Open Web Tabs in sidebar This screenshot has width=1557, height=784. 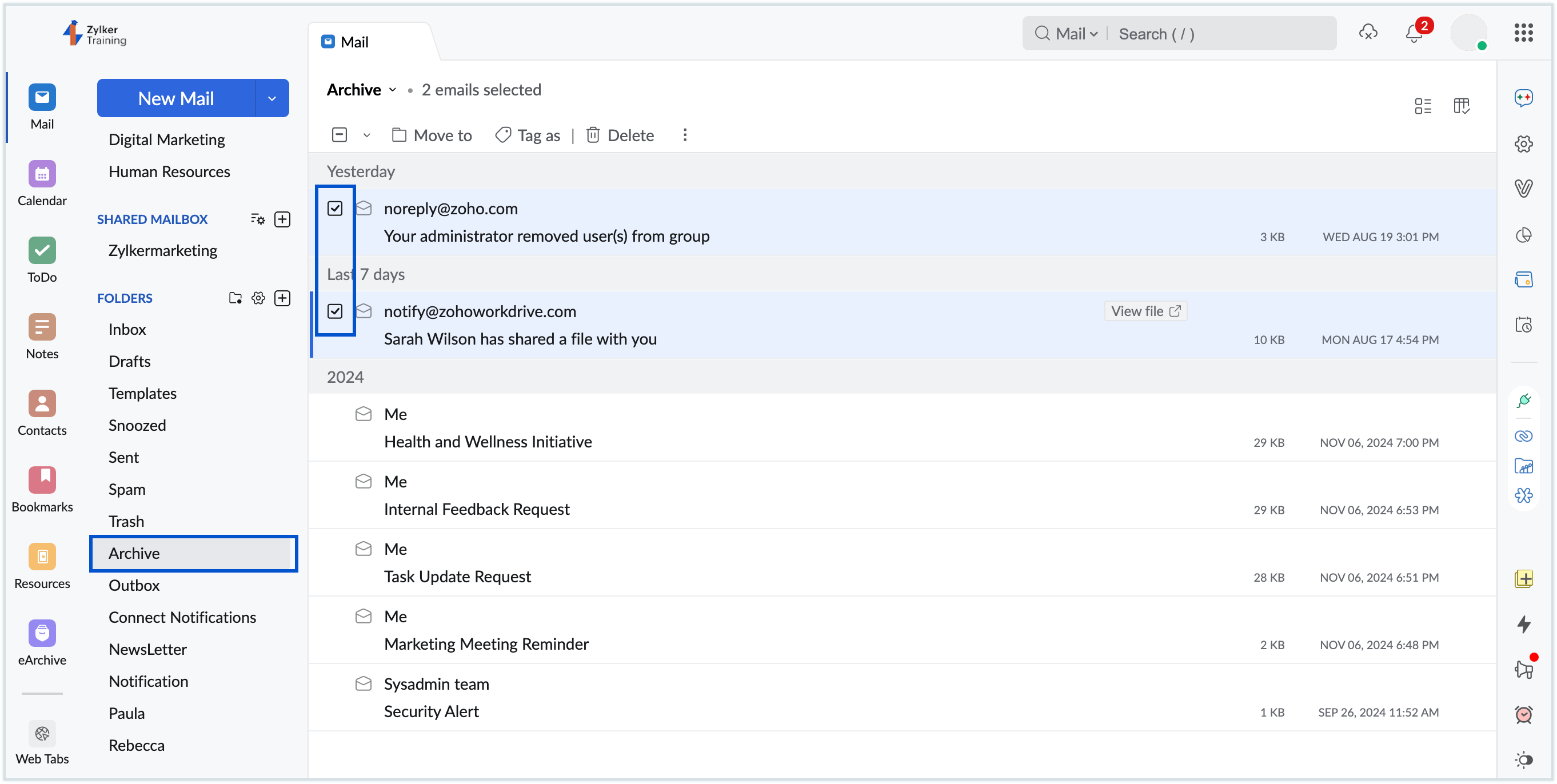pyautogui.click(x=42, y=742)
